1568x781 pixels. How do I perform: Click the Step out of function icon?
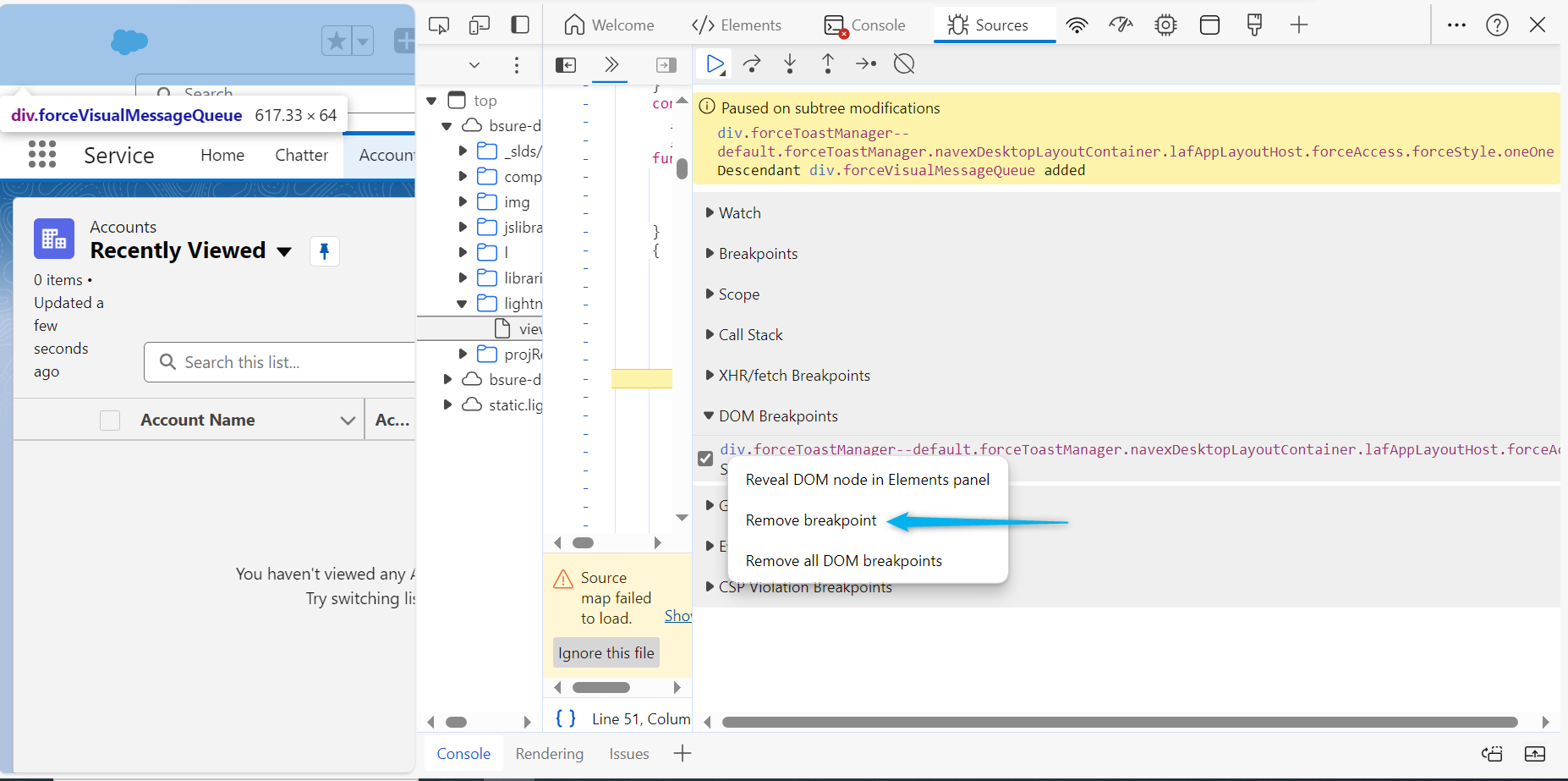coord(828,64)
